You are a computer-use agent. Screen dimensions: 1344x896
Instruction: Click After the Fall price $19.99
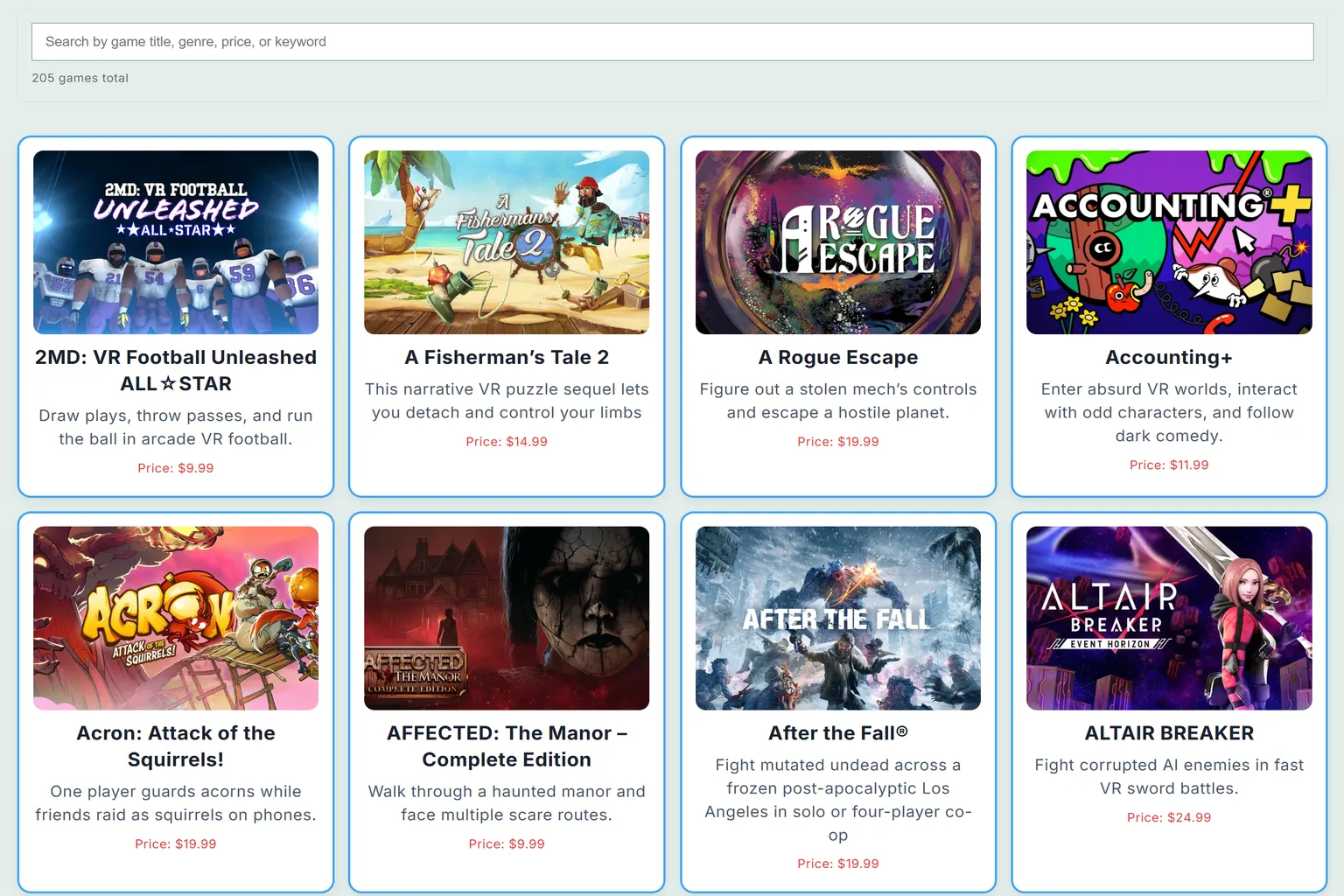[838, 864]
